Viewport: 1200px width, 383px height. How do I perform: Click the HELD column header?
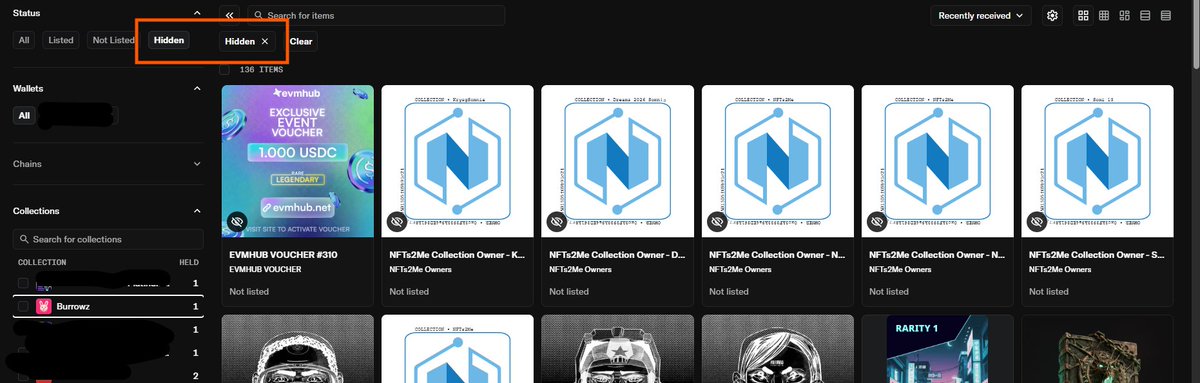point(188,262)
